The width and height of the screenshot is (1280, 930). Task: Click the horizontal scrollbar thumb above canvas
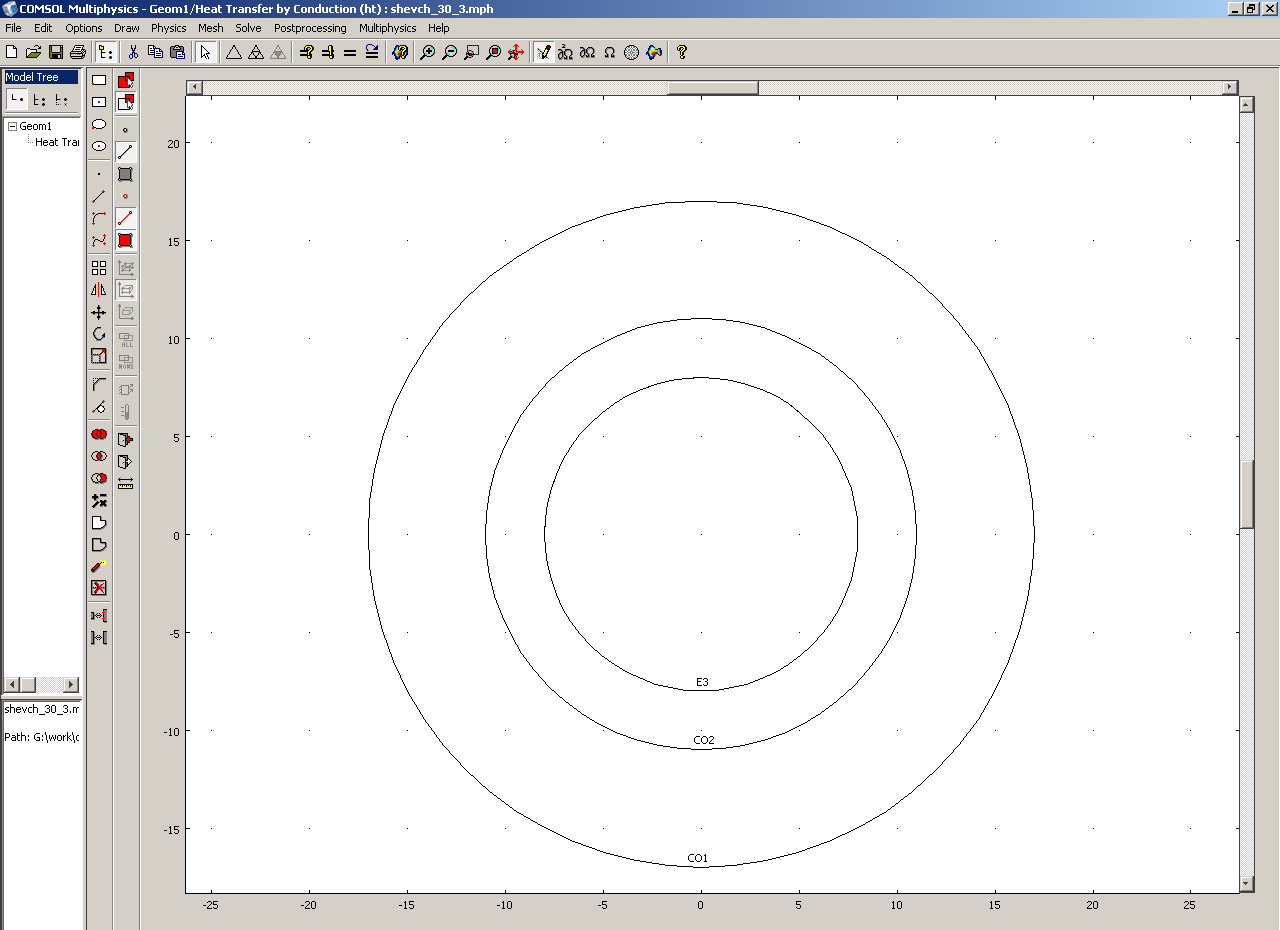712,87
